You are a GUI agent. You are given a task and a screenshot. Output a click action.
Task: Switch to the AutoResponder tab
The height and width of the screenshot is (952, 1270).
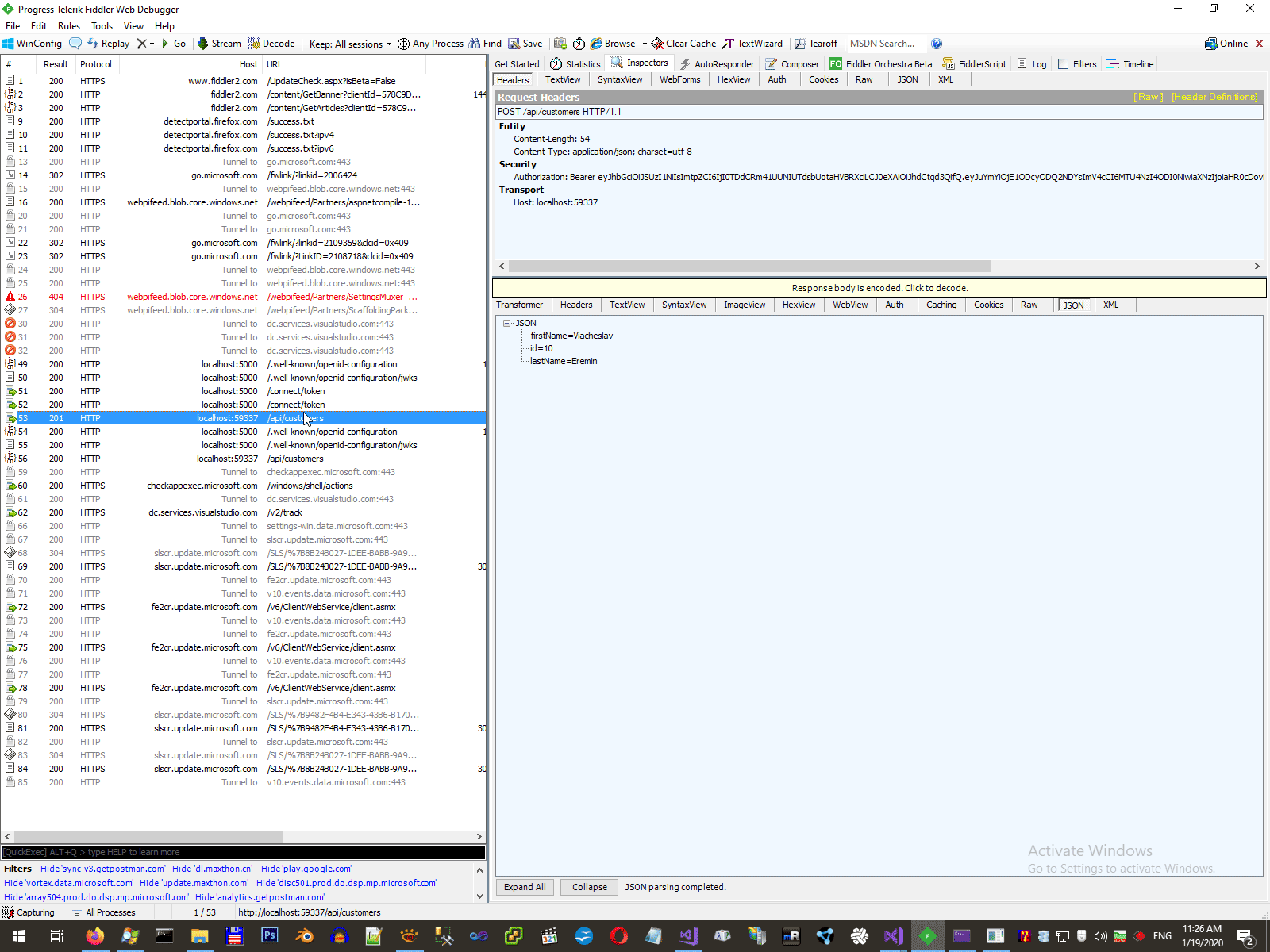click(717, 64)
